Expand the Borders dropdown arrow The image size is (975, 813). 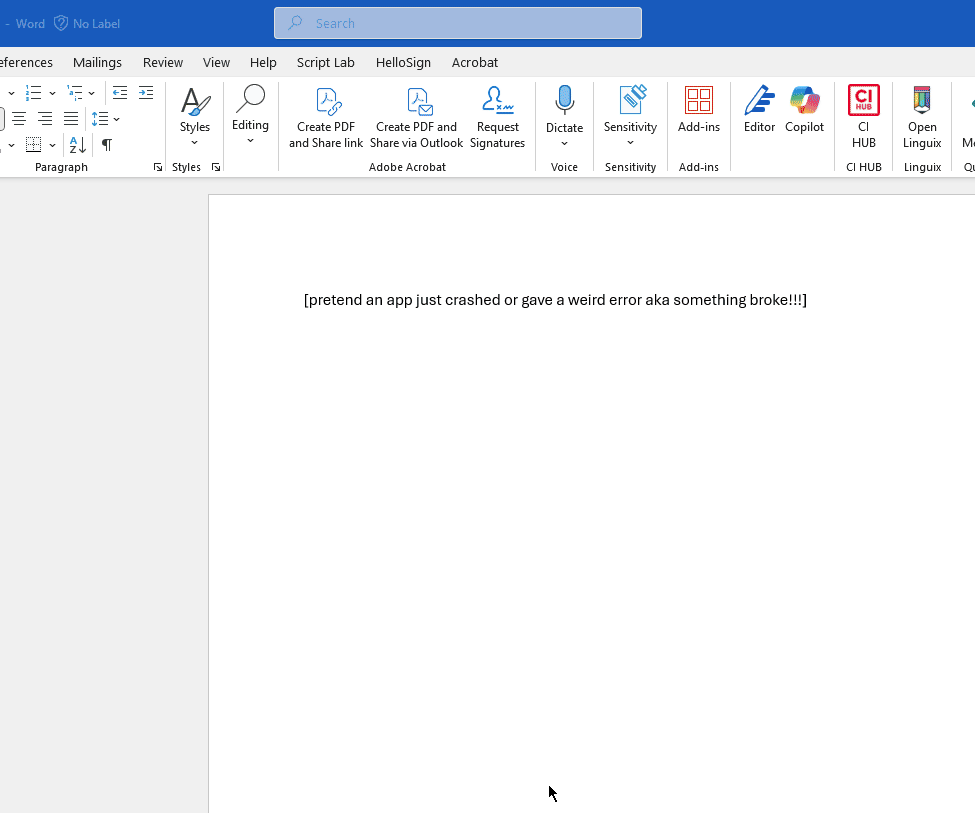pyautogui.click(x=52, y=145)
